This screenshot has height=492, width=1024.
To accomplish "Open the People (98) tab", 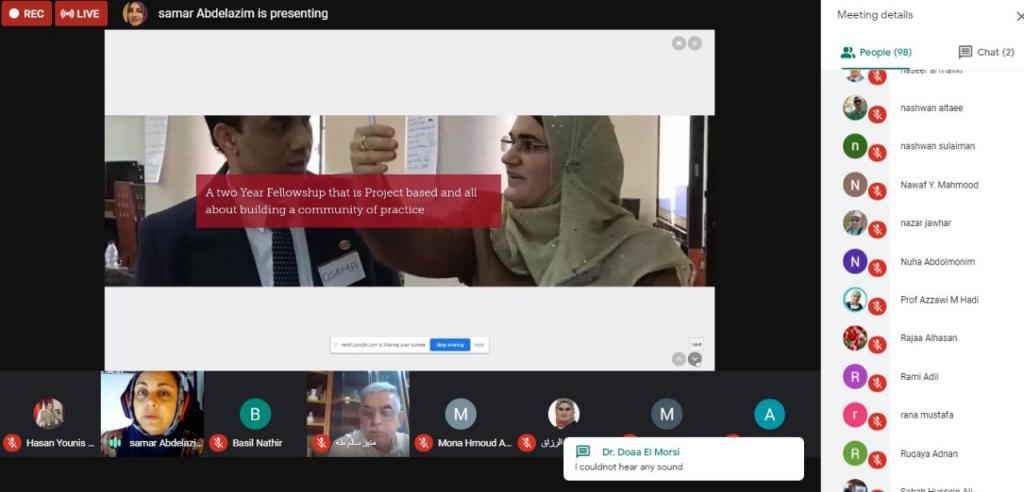I will (x=876, y=52).
